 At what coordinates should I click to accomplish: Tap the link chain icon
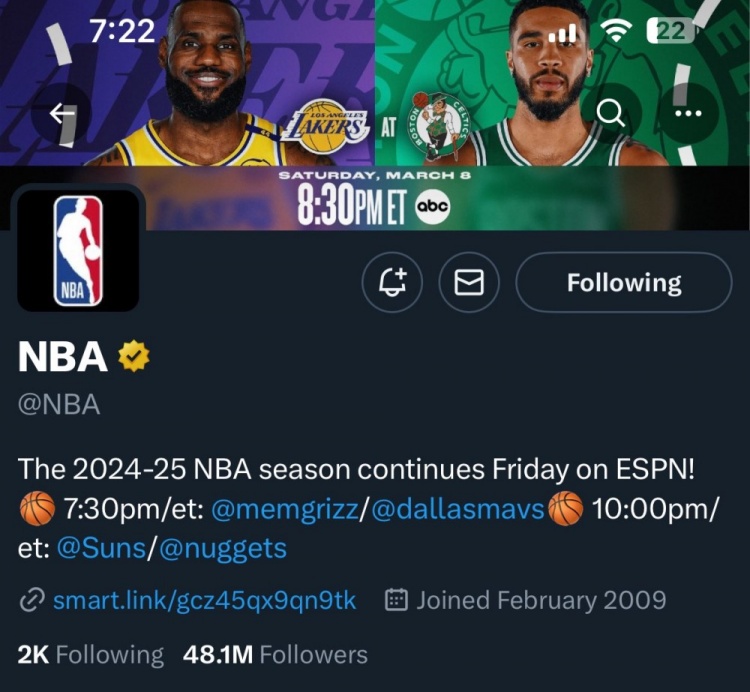[x=32, y=600]
